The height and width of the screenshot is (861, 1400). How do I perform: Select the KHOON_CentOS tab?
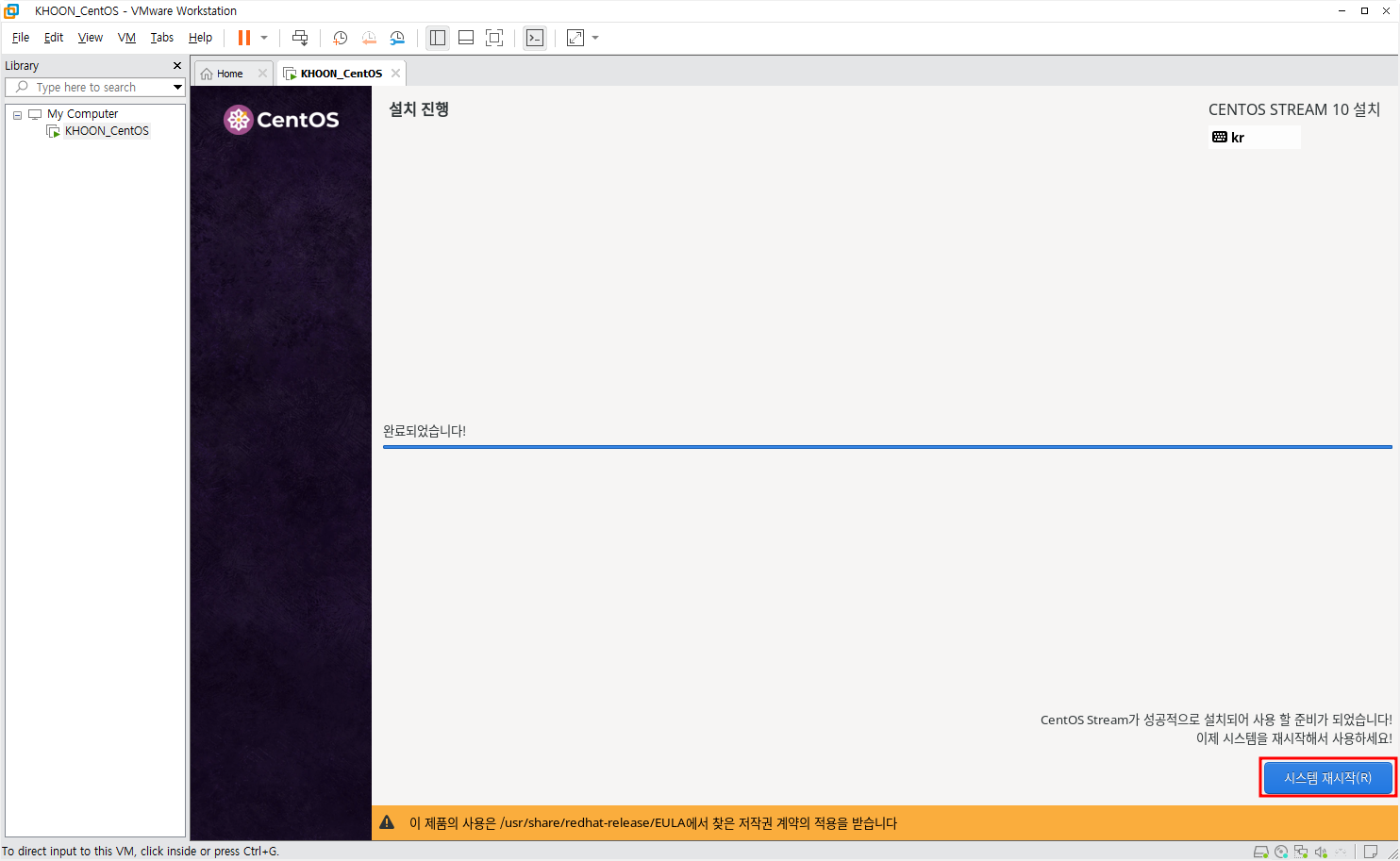click(341, 74)
